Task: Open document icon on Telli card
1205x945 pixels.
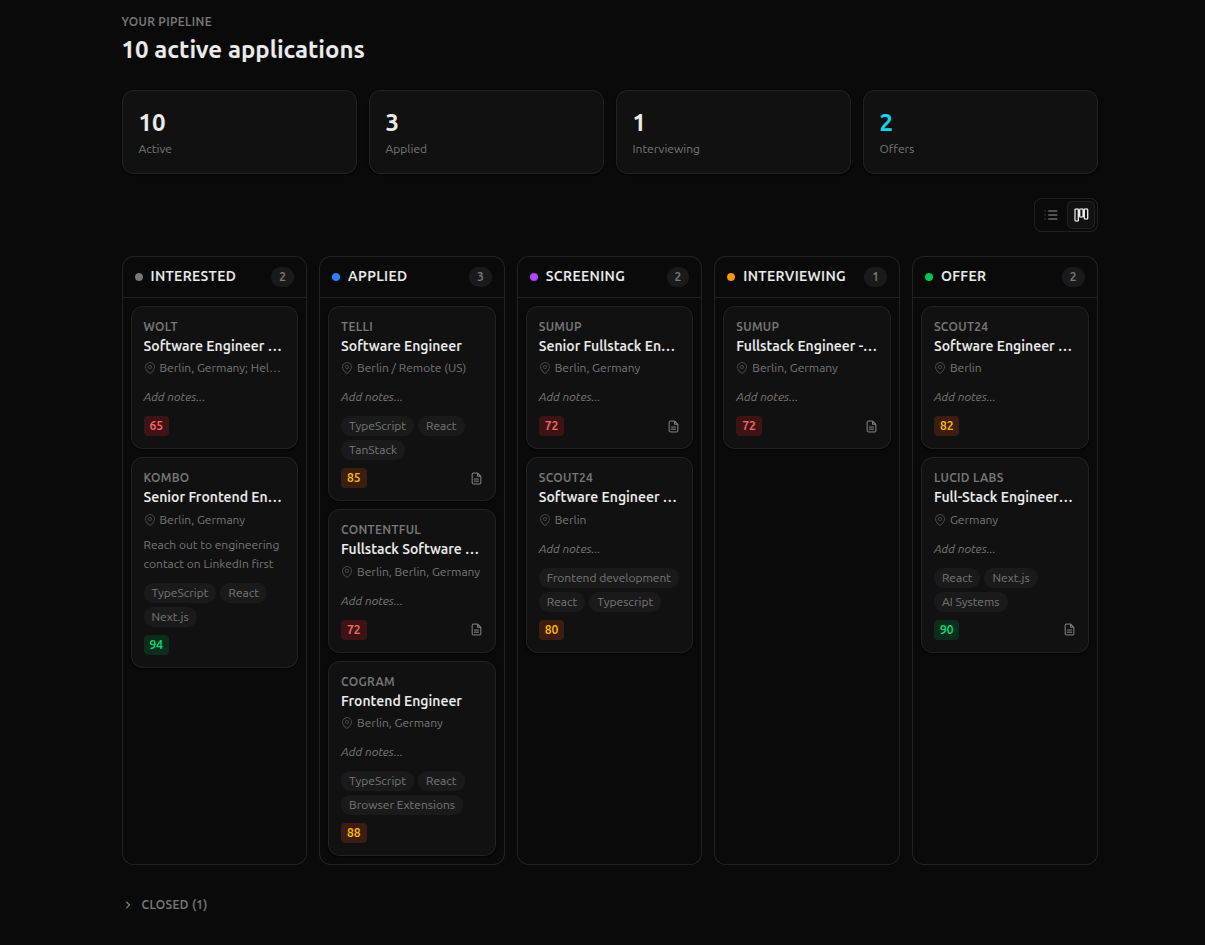Action: tap(476, 478)
